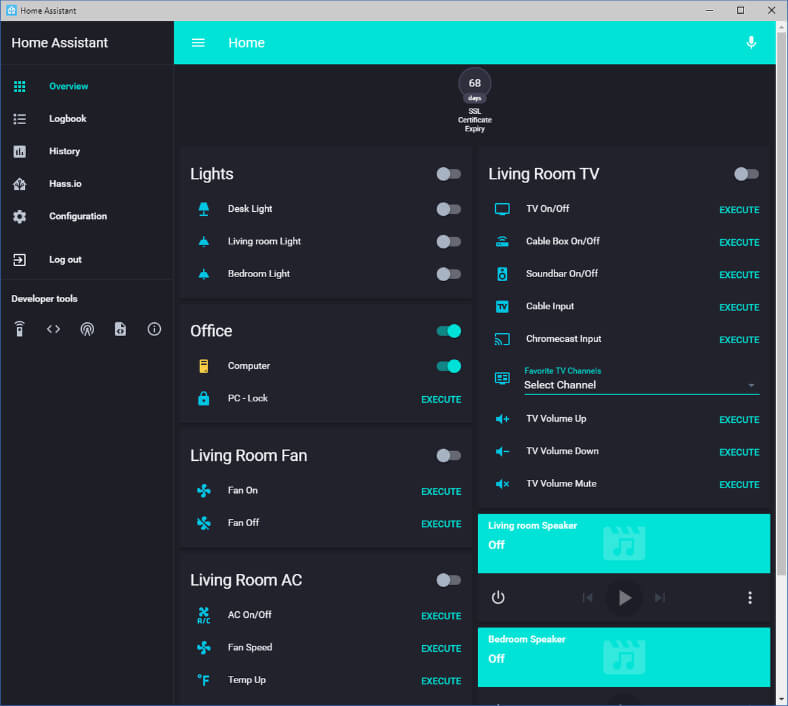Execute TV Volume Down
The width and height of the screenshot is (788, 706).
739,452
